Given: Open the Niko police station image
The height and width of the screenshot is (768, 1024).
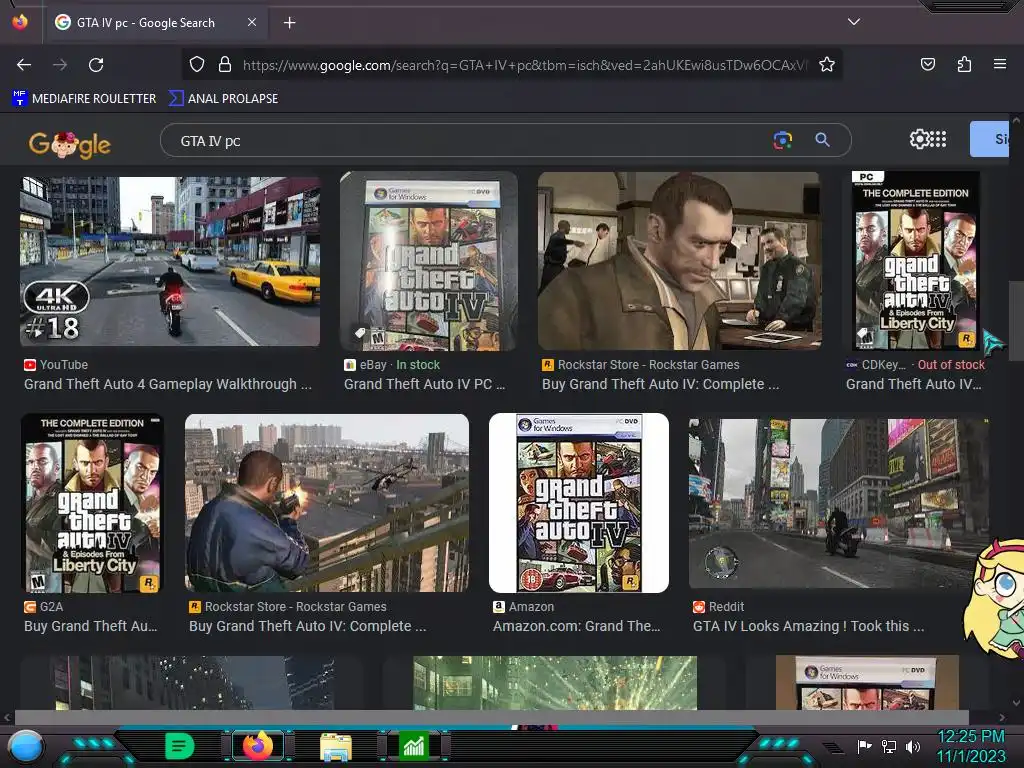Looking at the screenshot, I should pyautogui.click(x=679, y=261).
